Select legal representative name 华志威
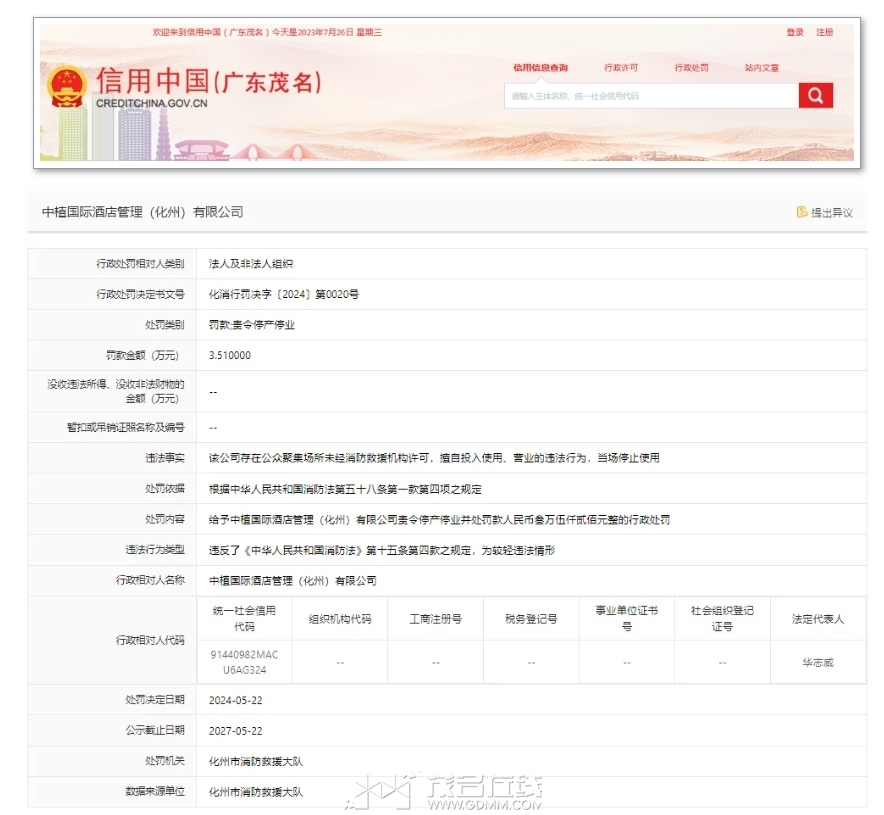Viewport: 884px width, 815px height. [x=818, y=662]
